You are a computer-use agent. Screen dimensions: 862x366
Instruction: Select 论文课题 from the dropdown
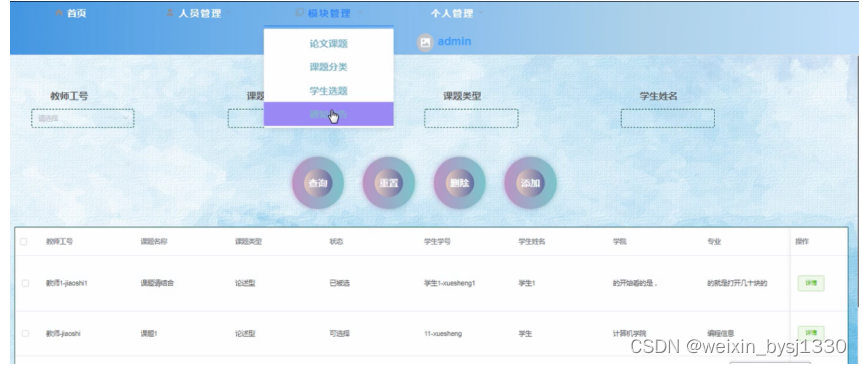click(329, 44)
